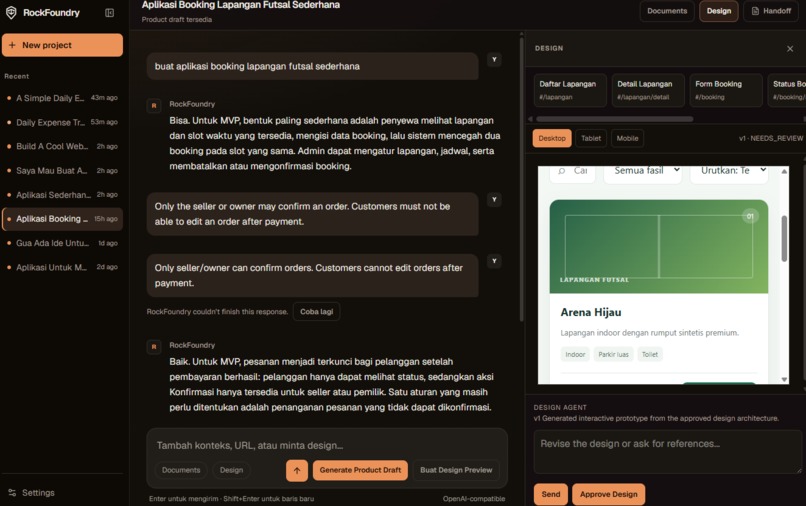Screen dimensions: 806x506
Task: Open recent project Gua Ada Ide Untu...
Action: [62, 243]
